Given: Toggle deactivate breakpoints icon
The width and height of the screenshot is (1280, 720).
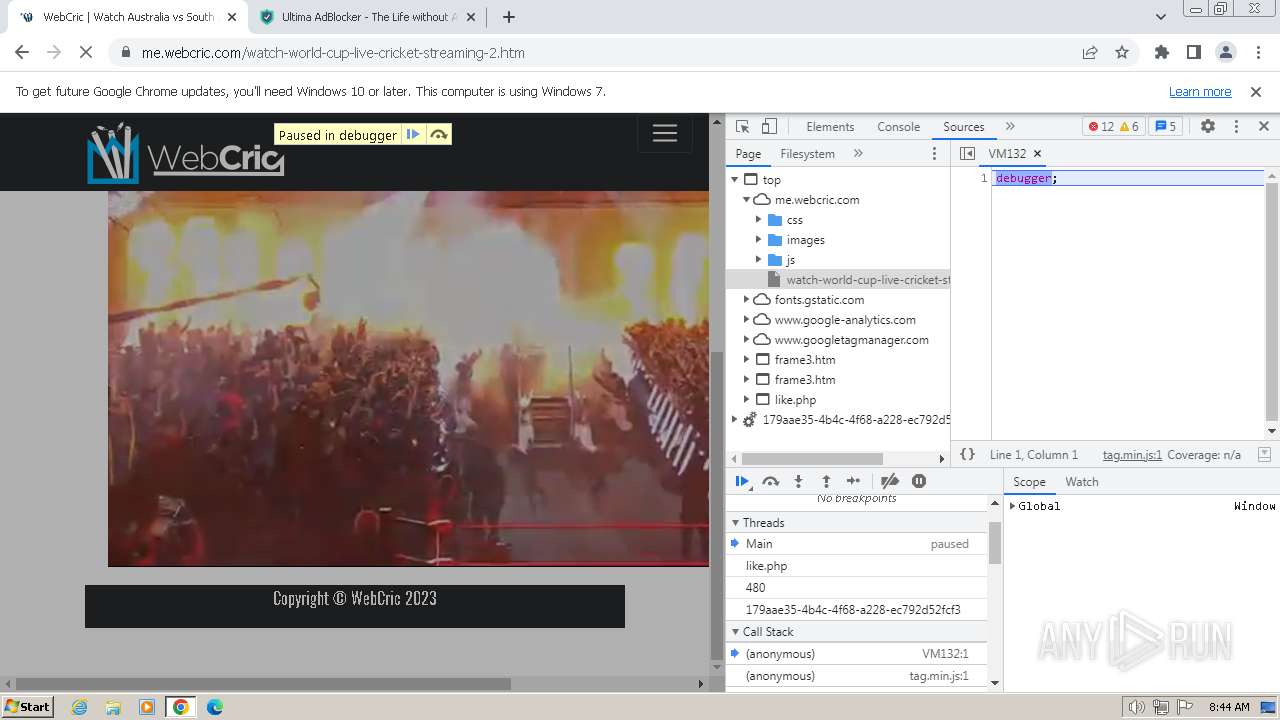Looking at the screenshot, I should click(x=889, y=481).
